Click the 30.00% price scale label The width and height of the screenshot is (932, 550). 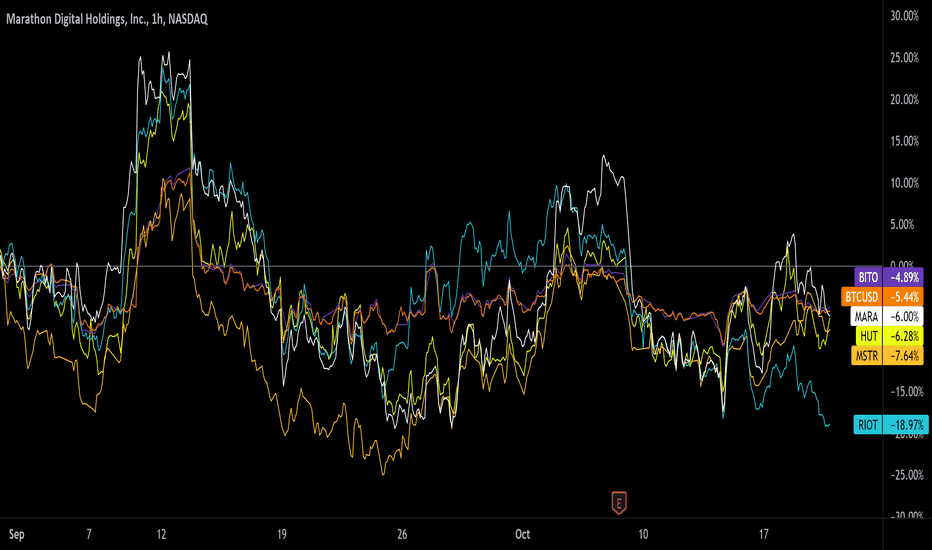tap(905, 16)
